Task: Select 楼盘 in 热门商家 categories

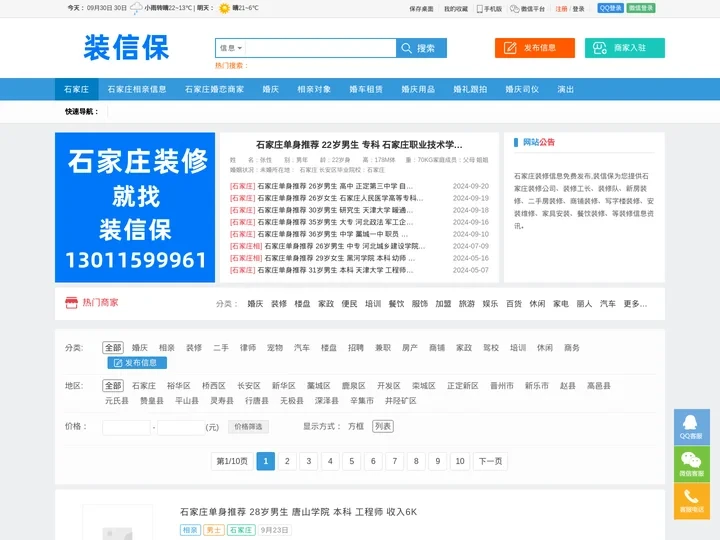Action: (x=302, y=304)
